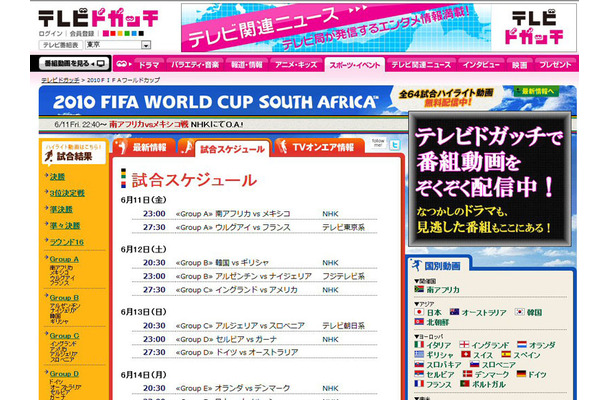610x400 pixels.
Task: Open the 決勝 results link
Action: coord(57,177)
